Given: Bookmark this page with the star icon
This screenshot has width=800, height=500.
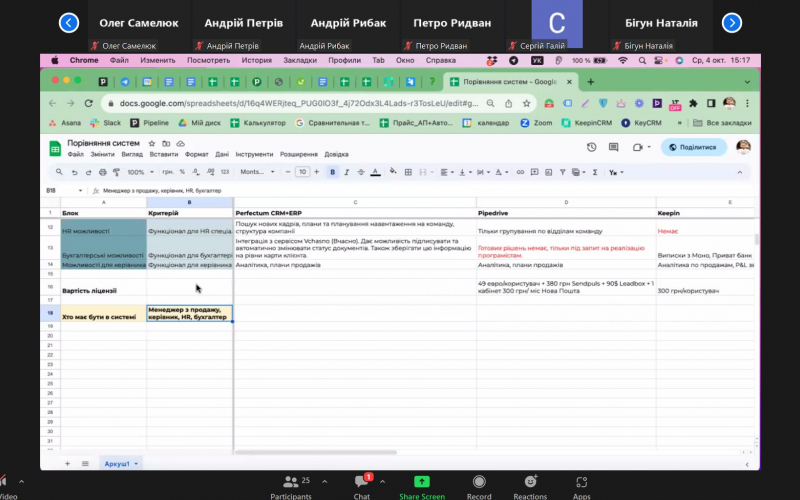Looking at the screenshot, I should pos(526,104).
